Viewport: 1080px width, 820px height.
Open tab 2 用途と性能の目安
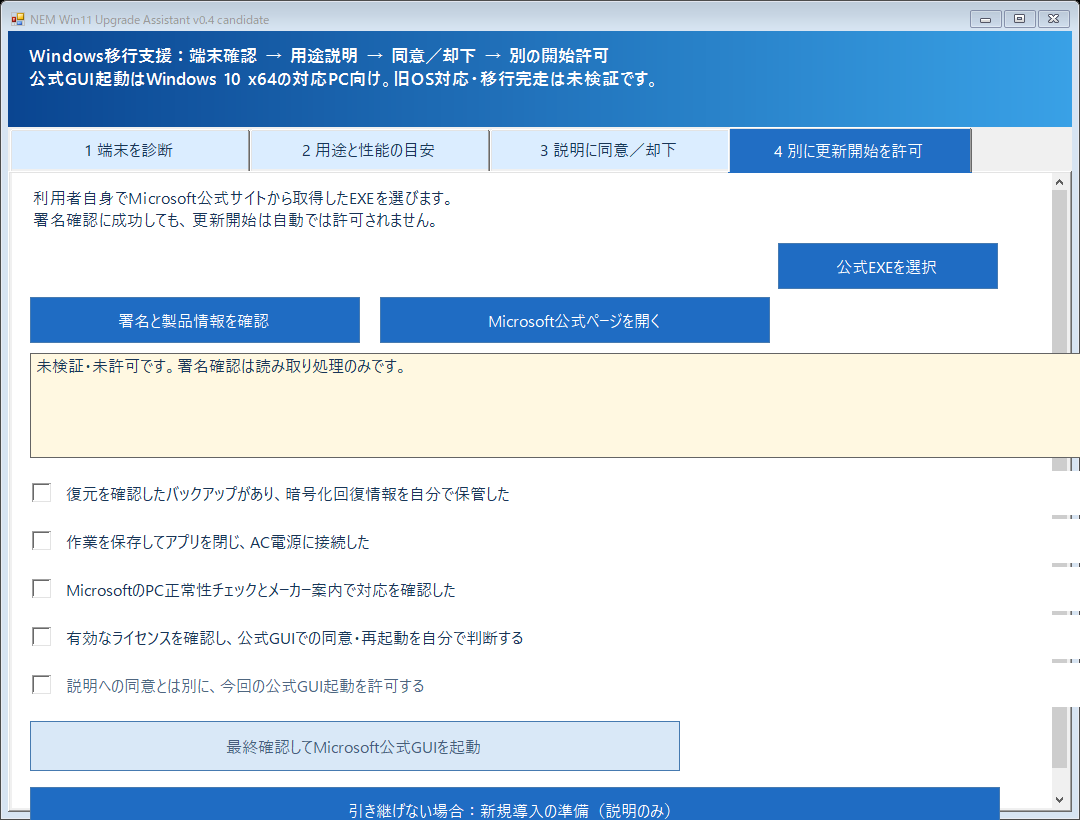tap(368, 150)
